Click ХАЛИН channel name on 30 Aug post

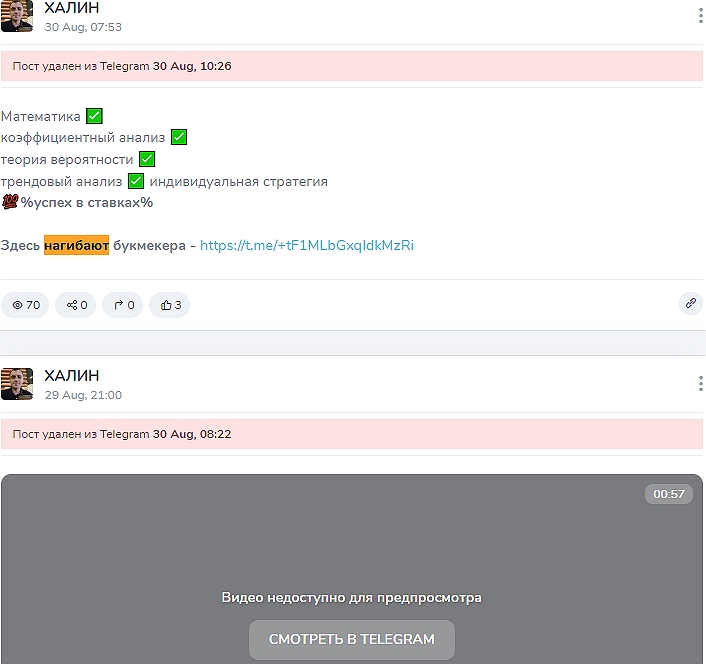pos(72,8)
